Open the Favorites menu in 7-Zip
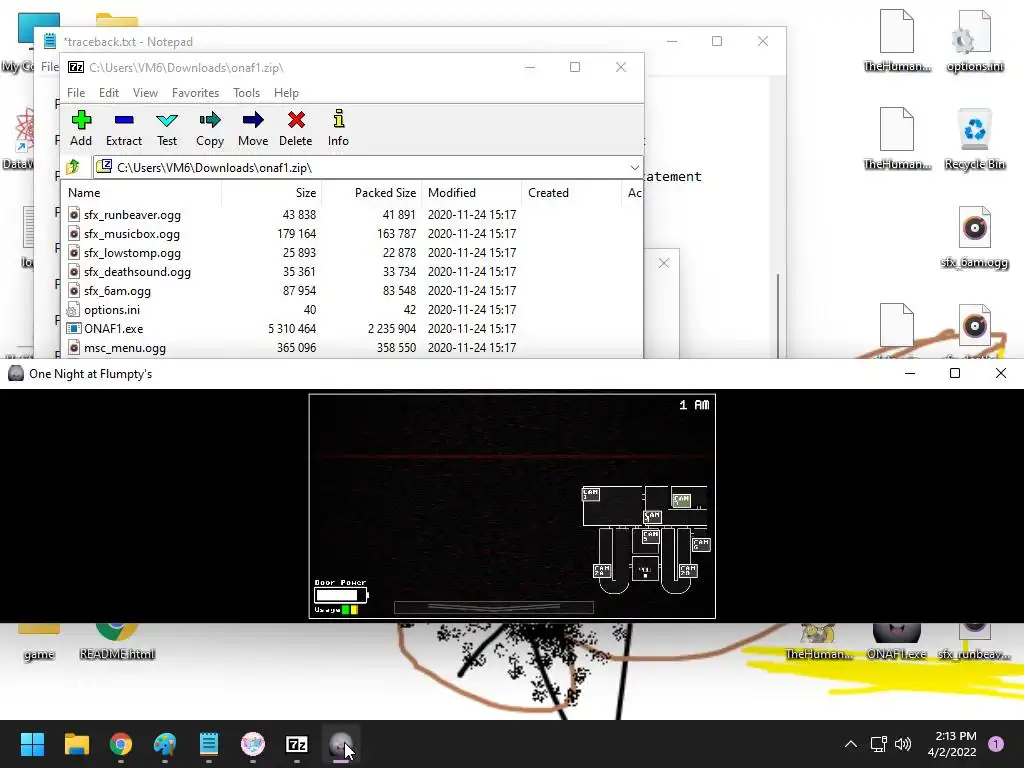Image resolution: width=1024 pixels, height=768 pixels. [195, 93]
